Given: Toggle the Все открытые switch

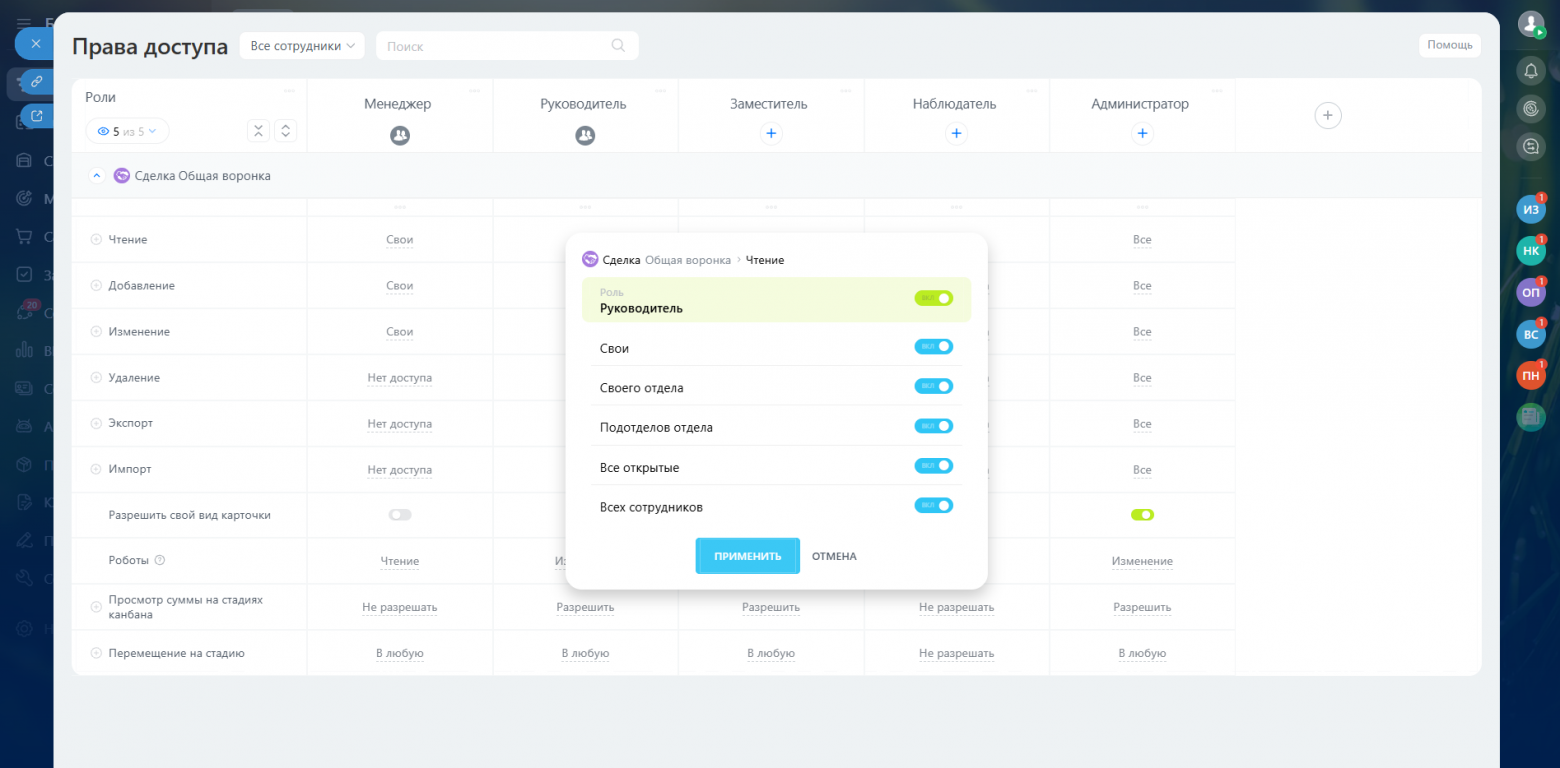Looking at the screenshot, I should 934,466.
